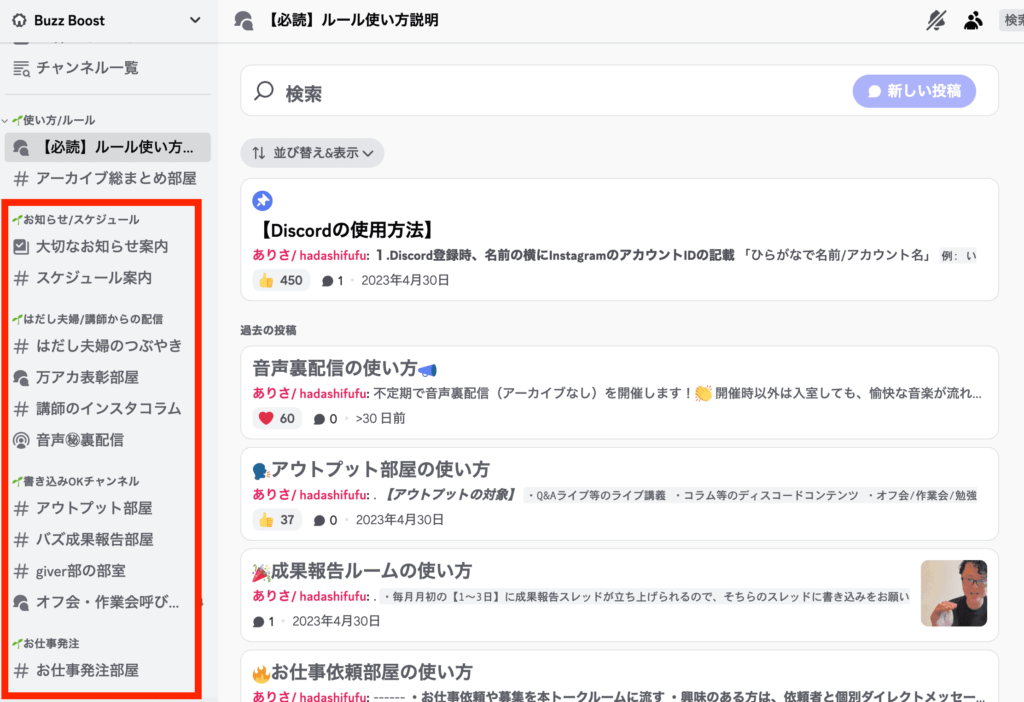Open the お仕事発注部屋 channel
1024x702 pixels.
(87, 670)
